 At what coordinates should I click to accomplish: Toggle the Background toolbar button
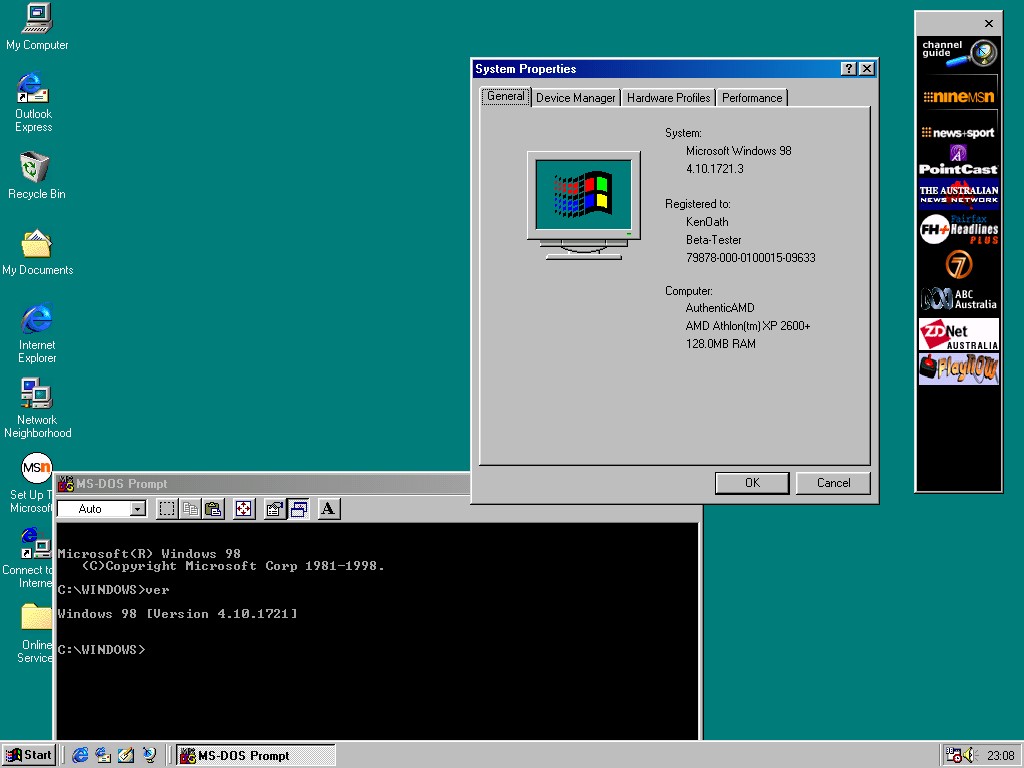click(298, 509)
